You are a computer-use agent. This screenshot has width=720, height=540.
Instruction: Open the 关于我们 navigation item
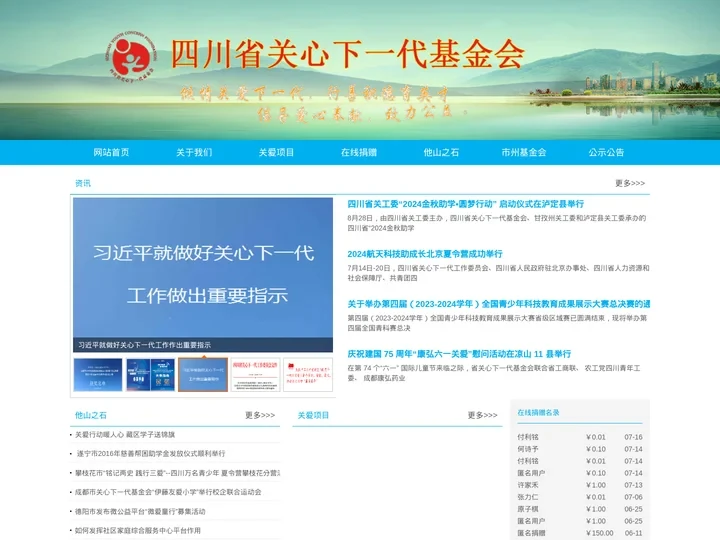[194, 152]
